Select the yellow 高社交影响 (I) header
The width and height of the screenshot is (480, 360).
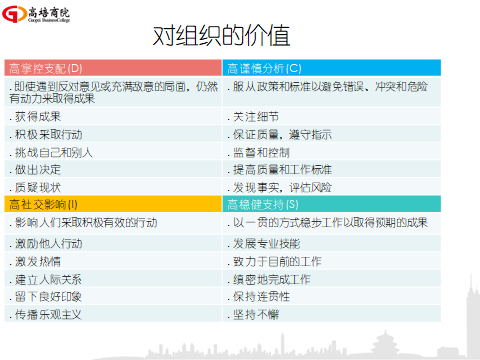point(113,204)
